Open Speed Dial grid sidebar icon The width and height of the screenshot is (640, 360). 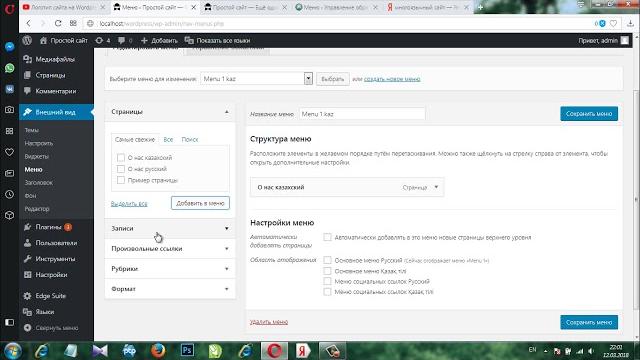pyautogui.click(x=9, y=131)
